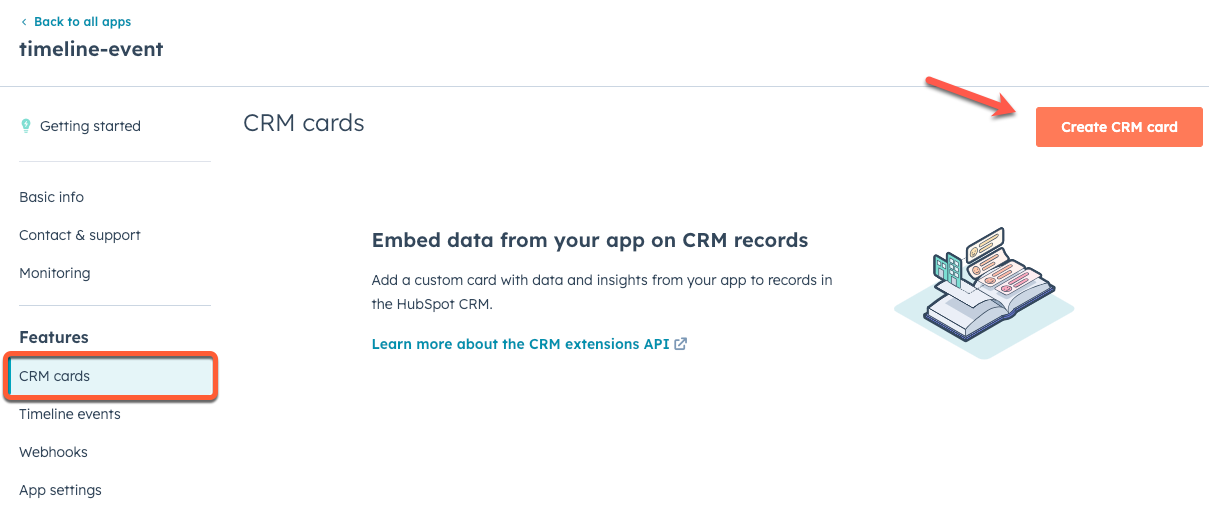Select CRM cards in the Features list
This screenshot has width=1209, height=521.
(55, 376)
